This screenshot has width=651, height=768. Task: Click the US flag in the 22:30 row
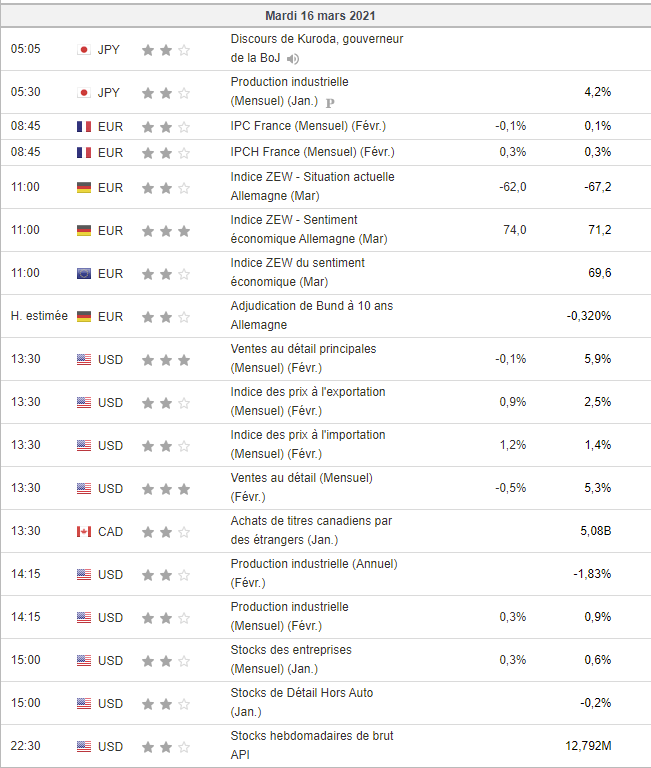tap(84, 746)
